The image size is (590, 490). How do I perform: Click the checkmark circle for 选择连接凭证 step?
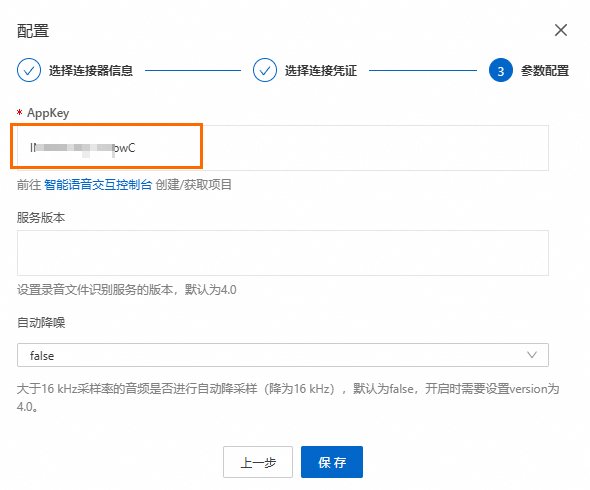coord(265,70)
